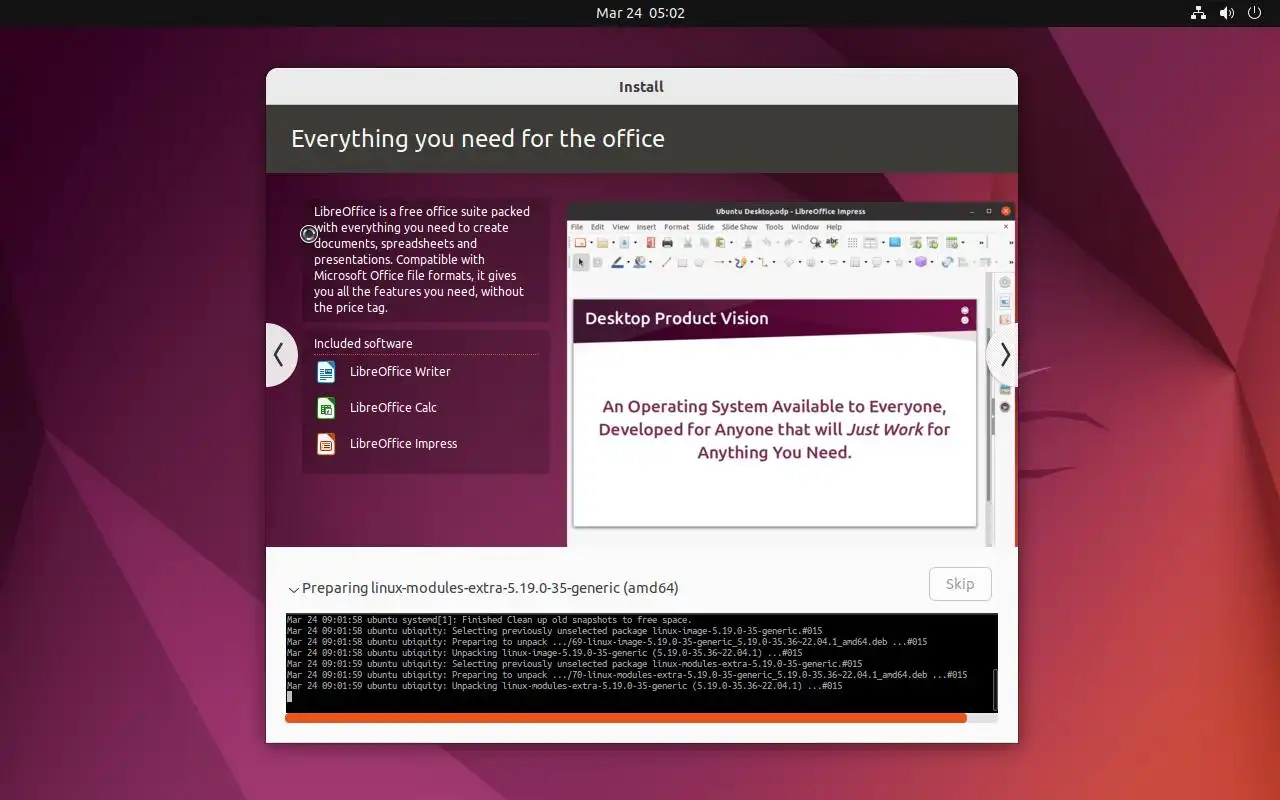Advance to the next installer slide
Viewport: 1280px width, 800px height.
pyautogui.click(x=1003, y=355)
